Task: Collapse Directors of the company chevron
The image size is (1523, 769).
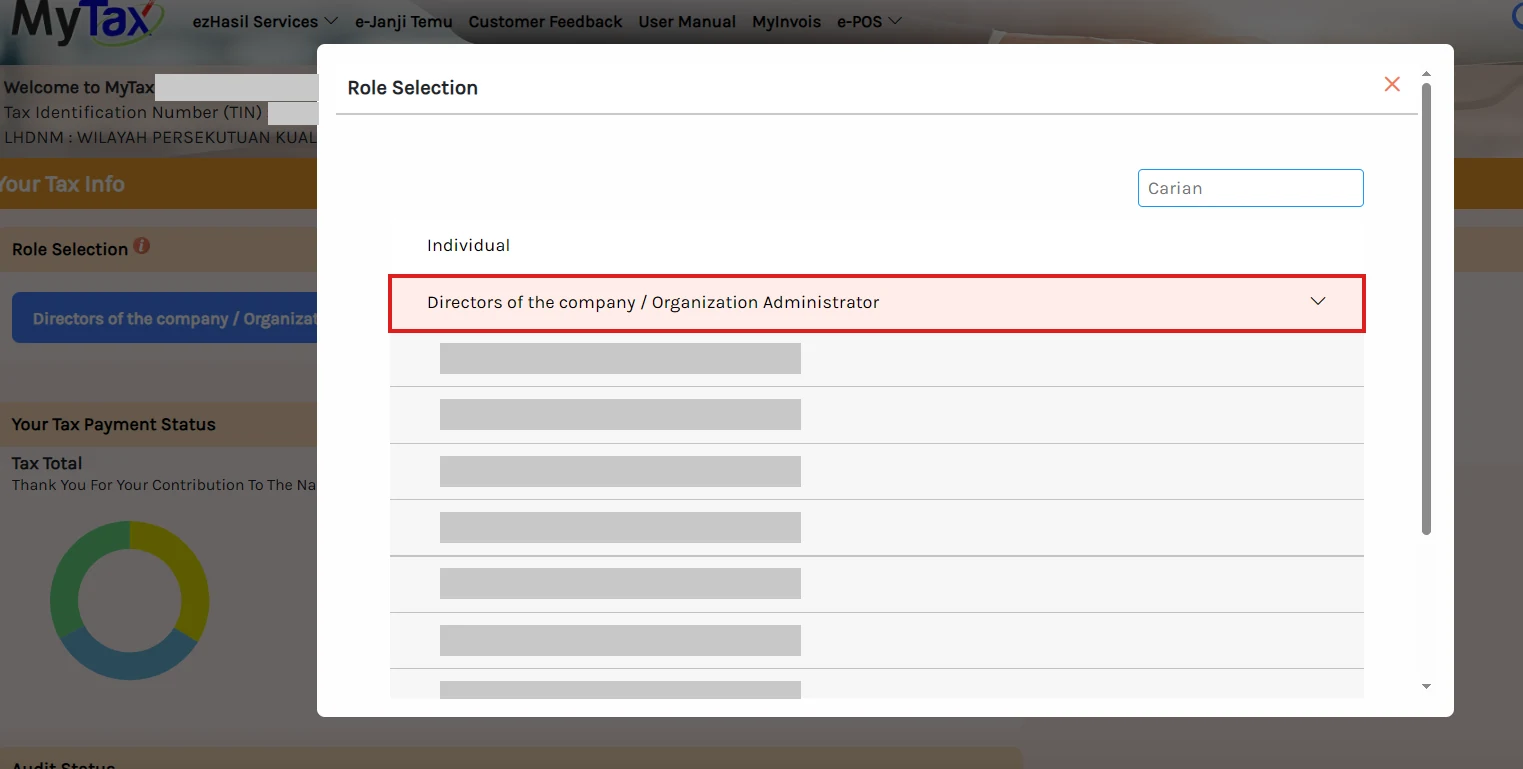Action: 1318,301
